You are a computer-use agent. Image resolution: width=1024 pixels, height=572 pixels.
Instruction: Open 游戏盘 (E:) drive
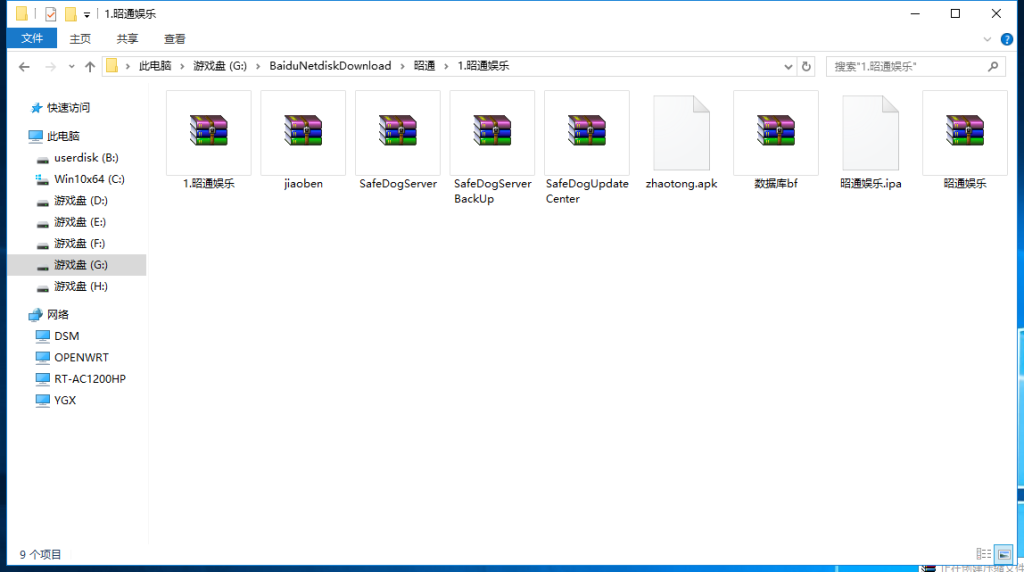tap(80, 222)
